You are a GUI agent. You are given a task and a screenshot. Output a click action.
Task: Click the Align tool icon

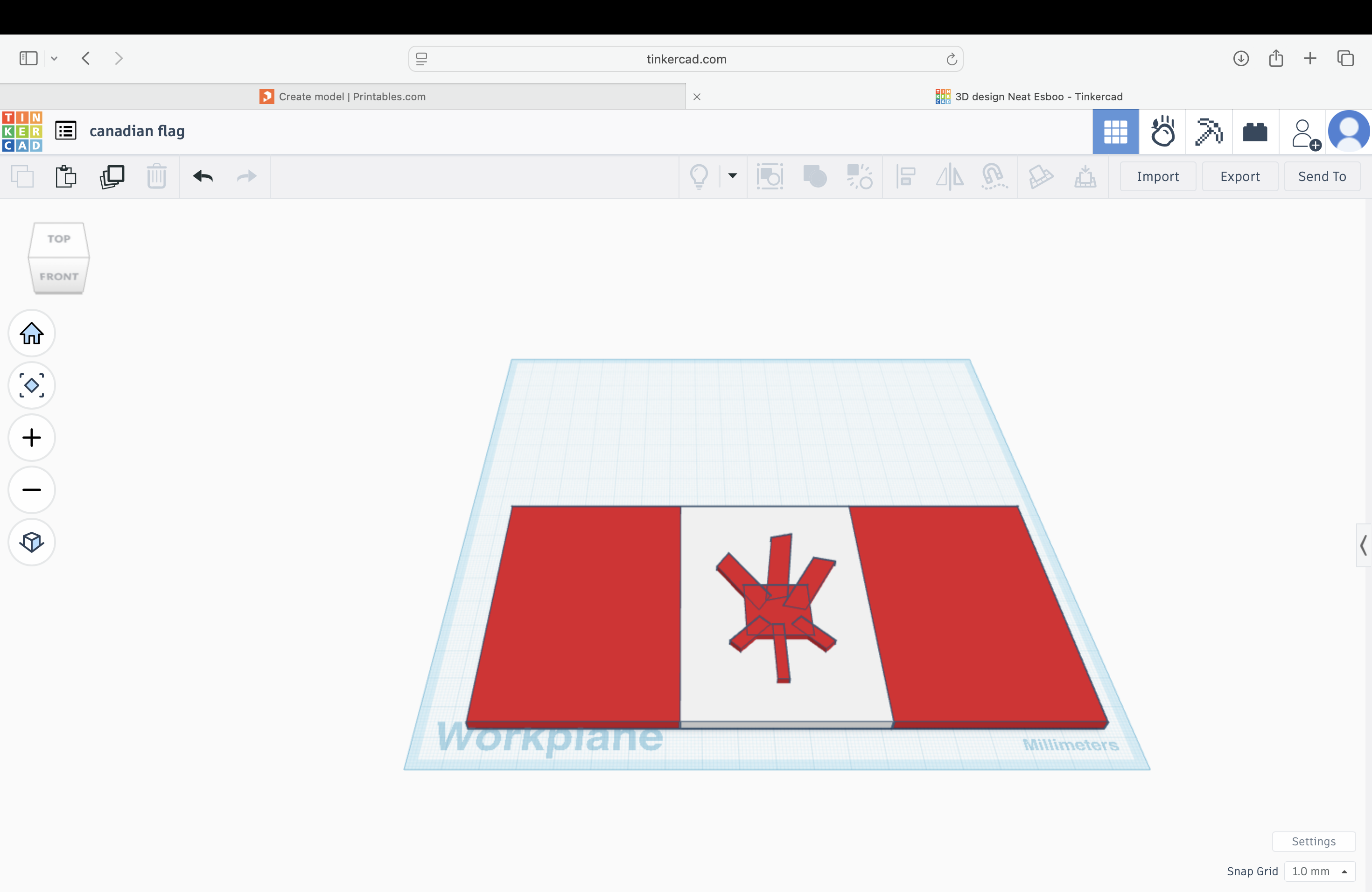click(x=906, y=176)
